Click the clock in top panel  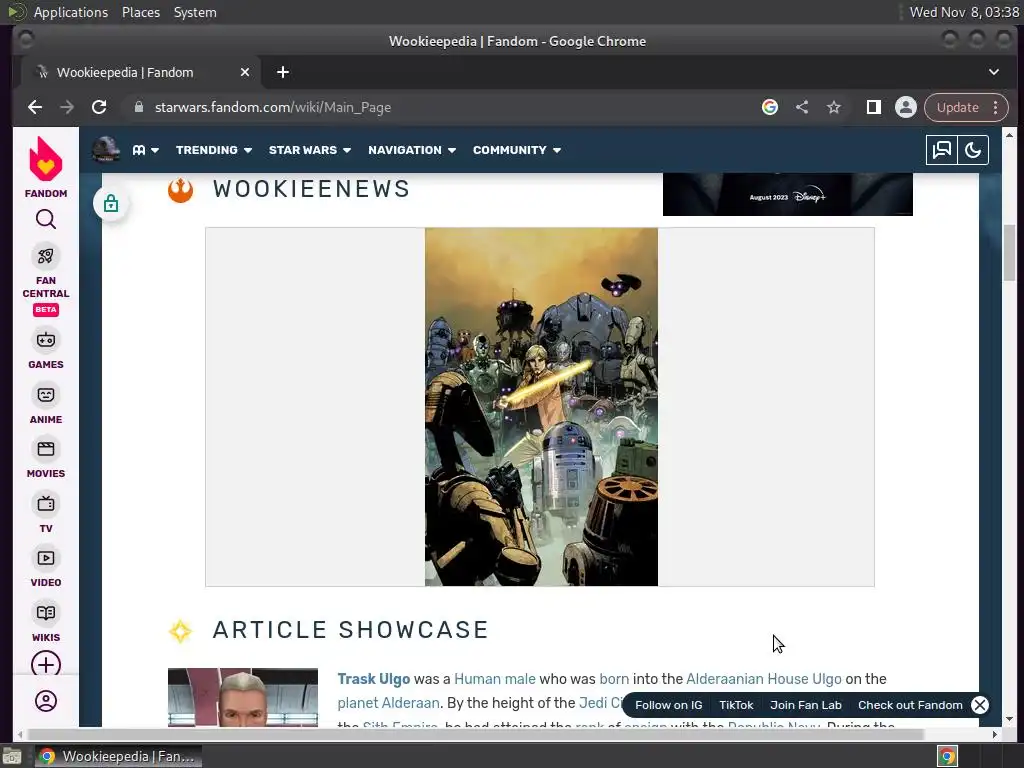(x=964, y=12)
